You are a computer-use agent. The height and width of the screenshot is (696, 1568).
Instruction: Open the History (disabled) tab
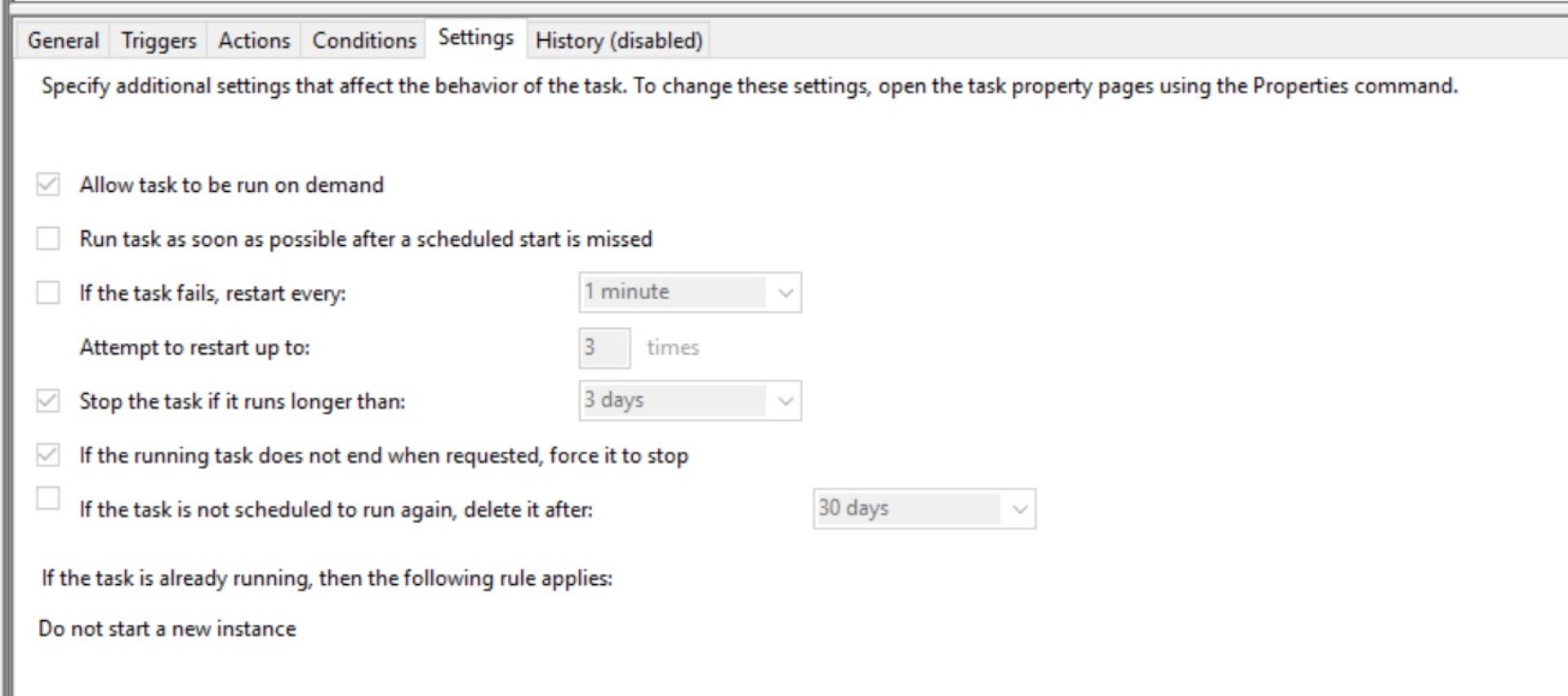coord(618,40)
